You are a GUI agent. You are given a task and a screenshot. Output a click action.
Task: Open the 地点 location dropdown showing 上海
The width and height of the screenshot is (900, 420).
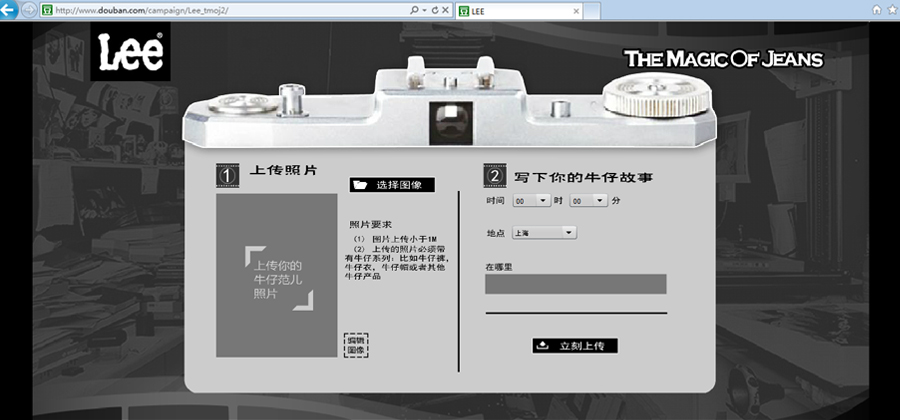[x=544, y=233]
